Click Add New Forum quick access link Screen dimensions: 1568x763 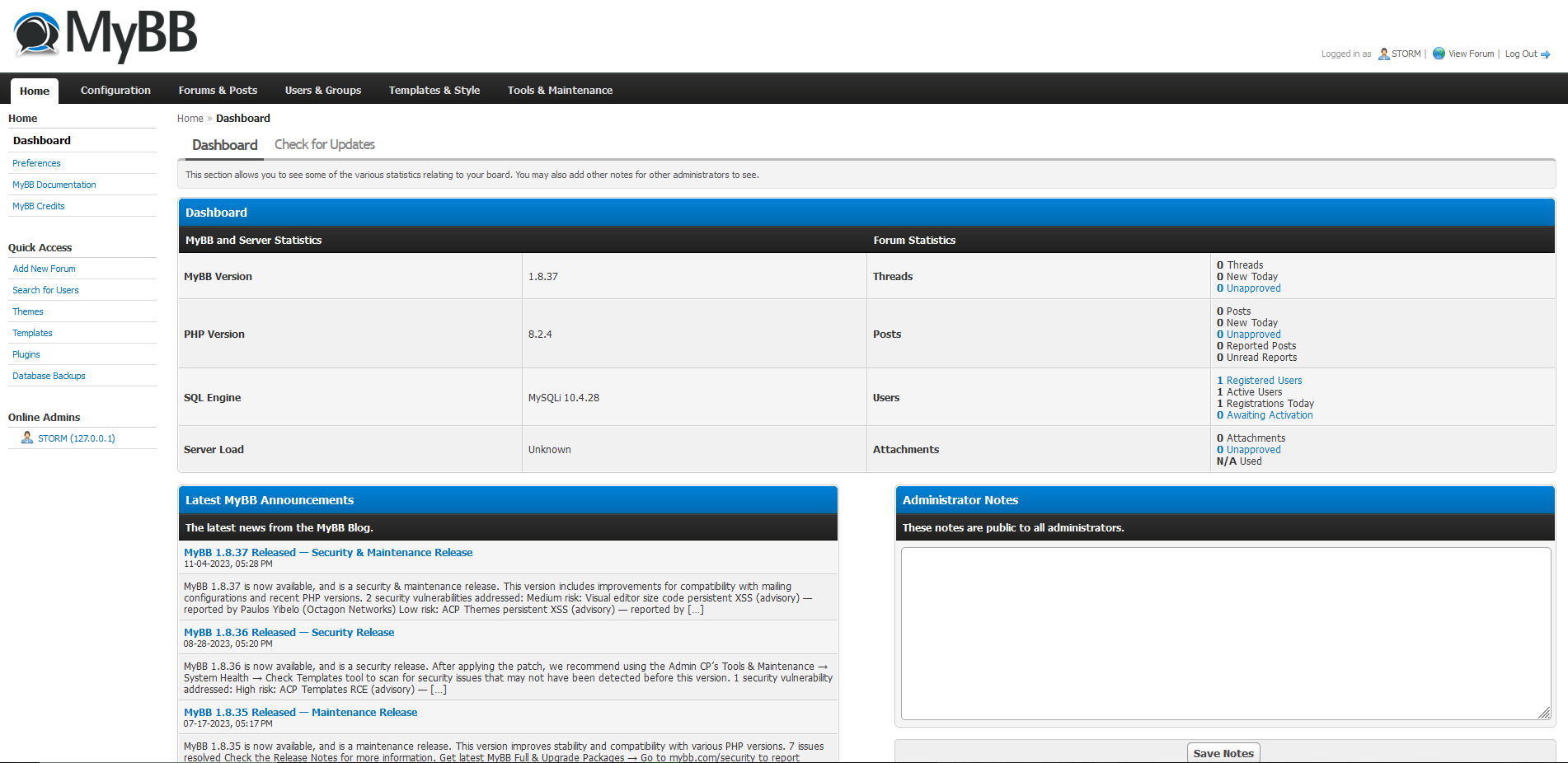(x=44, y=269)
